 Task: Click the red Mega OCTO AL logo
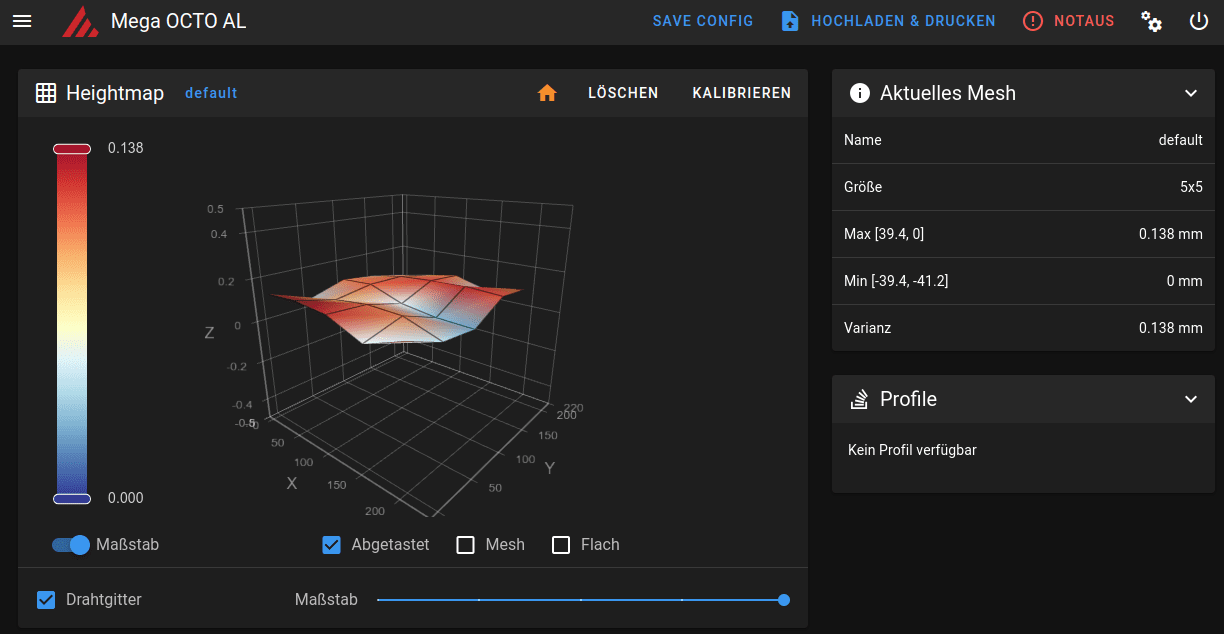click(x=80, y=21)
